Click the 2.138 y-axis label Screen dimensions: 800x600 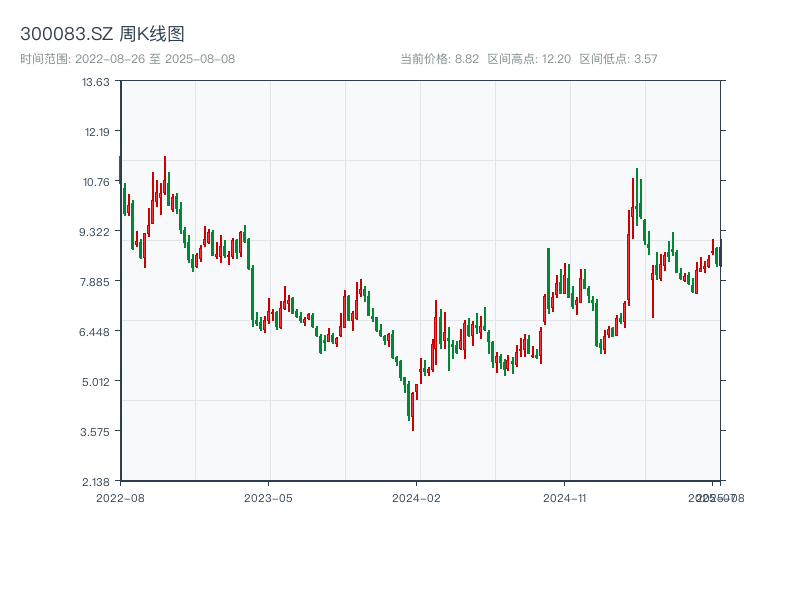[96, 482]
